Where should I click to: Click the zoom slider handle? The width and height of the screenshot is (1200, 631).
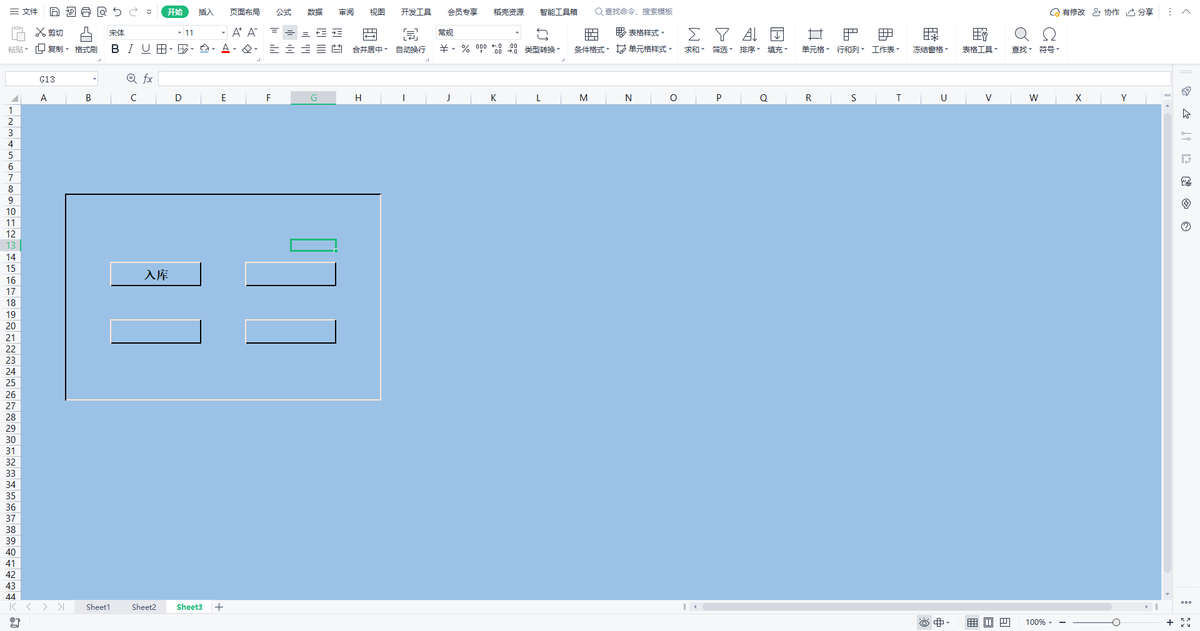(x=1116, y=622)
